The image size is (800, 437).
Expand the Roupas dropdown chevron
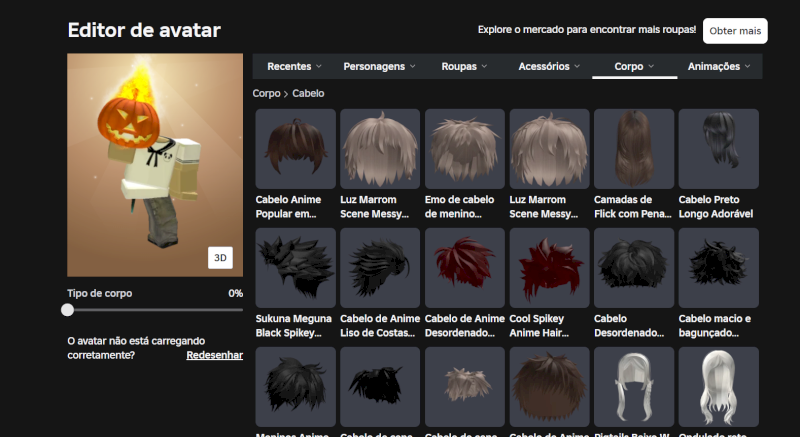484,66
